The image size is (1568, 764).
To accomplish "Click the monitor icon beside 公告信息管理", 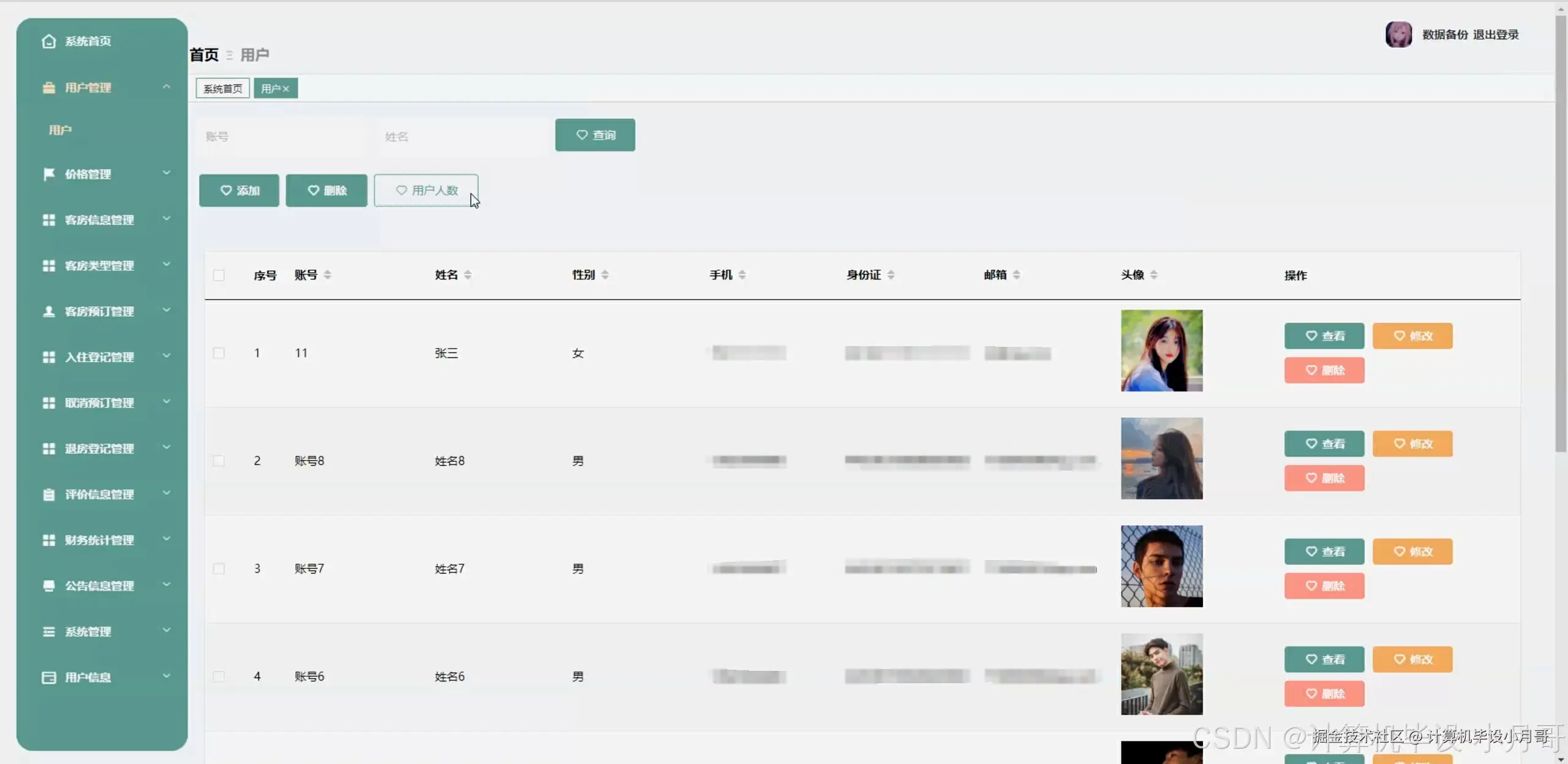I will [49, 586].
